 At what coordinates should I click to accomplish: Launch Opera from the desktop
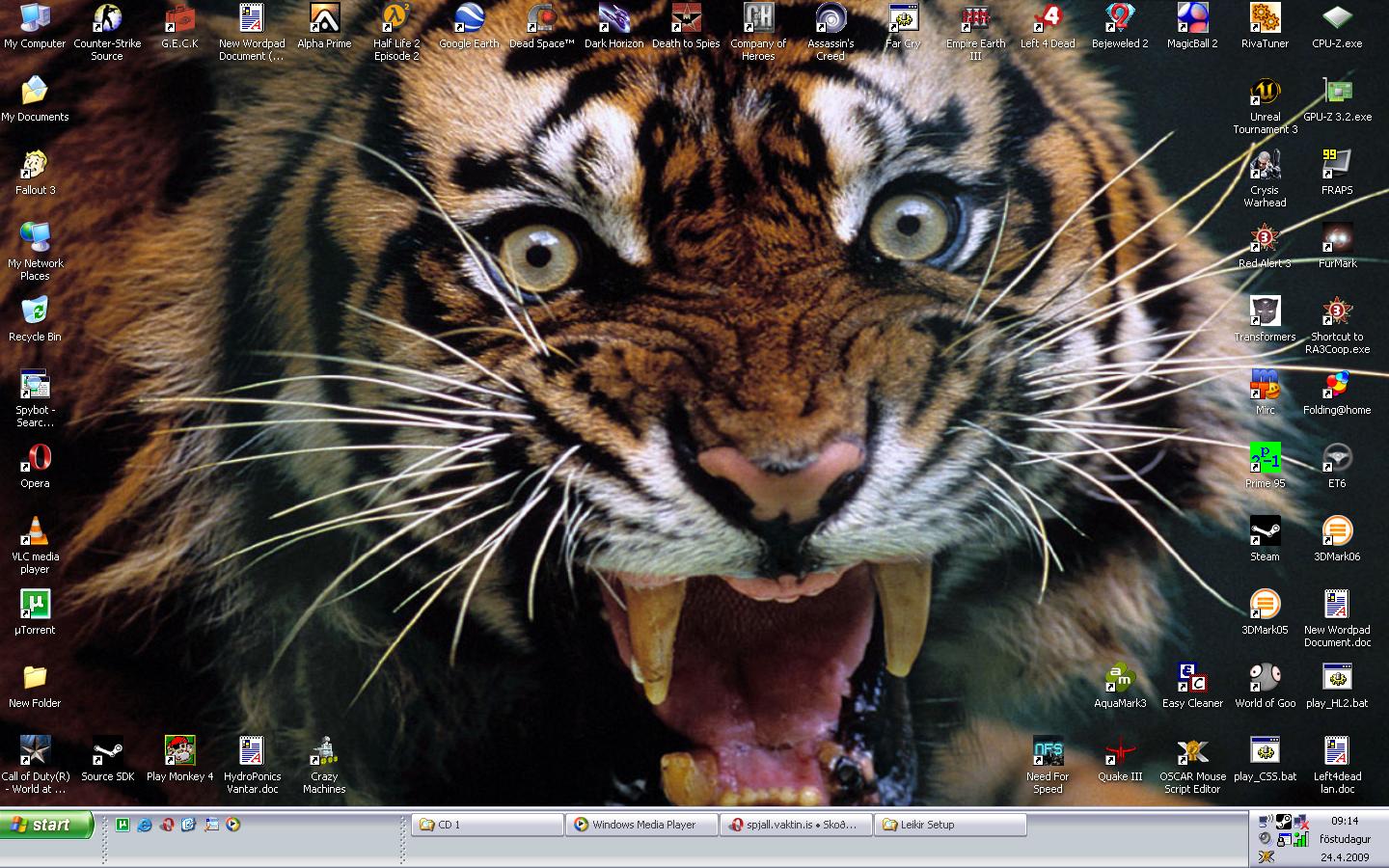tap(35, 458)
